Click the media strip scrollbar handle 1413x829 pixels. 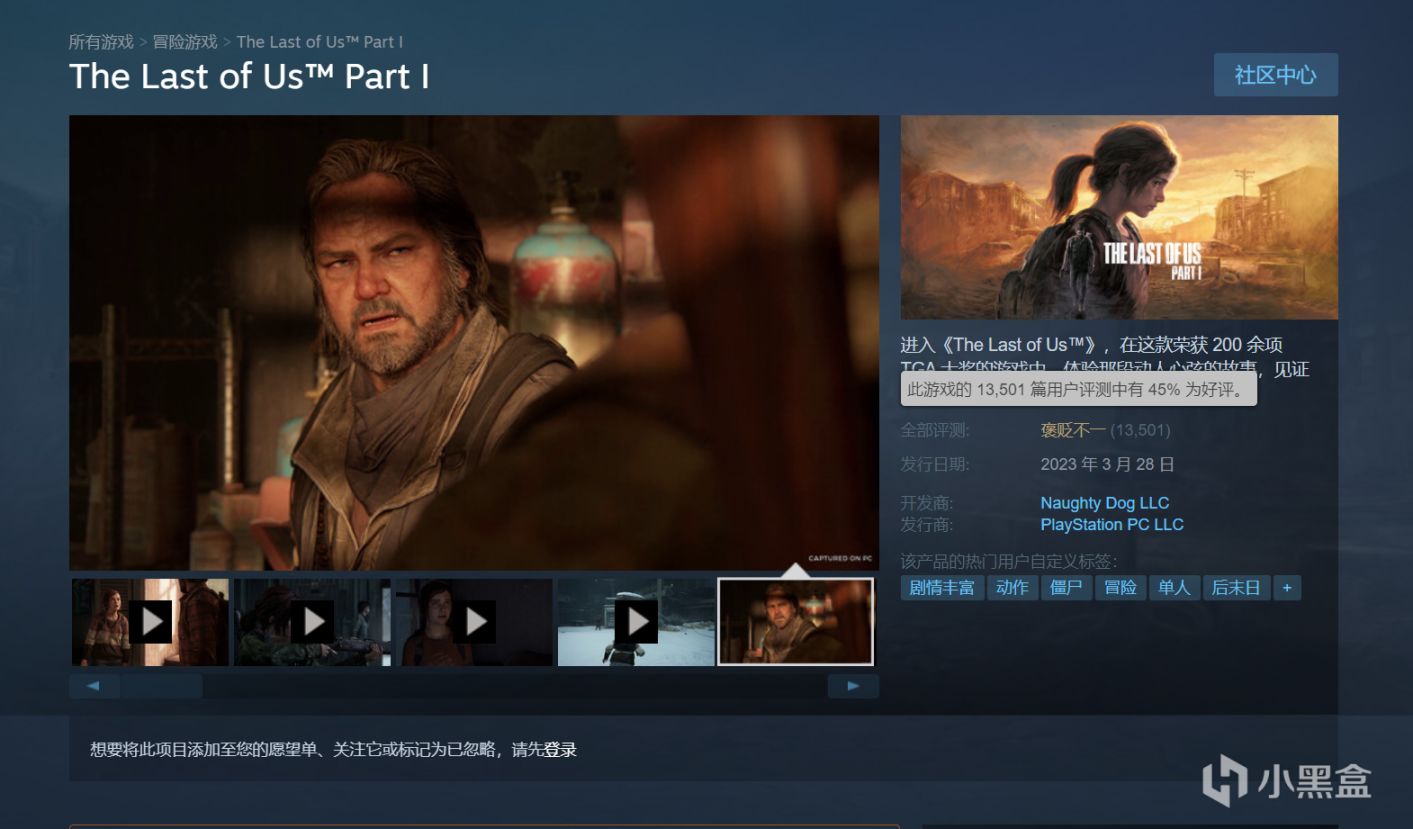(x=161, y=686)
